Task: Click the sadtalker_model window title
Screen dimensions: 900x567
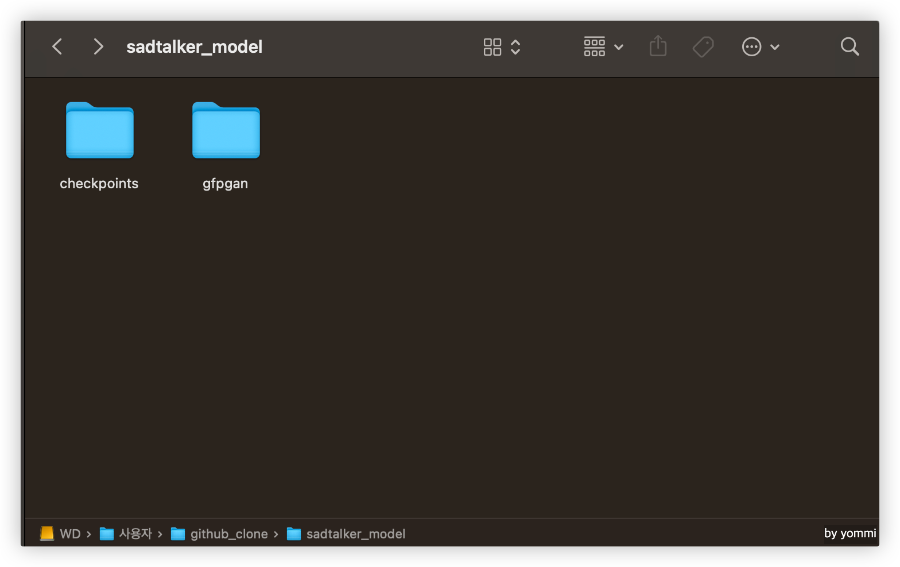Action: pos(195,47)
